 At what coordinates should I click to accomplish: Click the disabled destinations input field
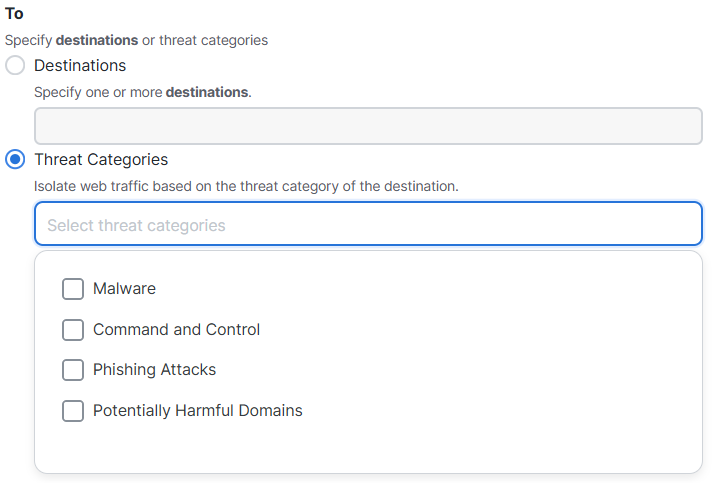point(368,126)
